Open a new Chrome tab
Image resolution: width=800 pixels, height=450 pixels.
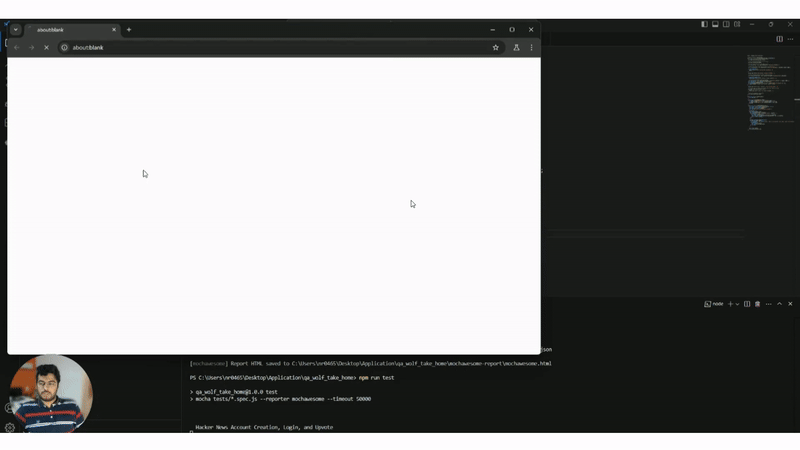[129, 30]
